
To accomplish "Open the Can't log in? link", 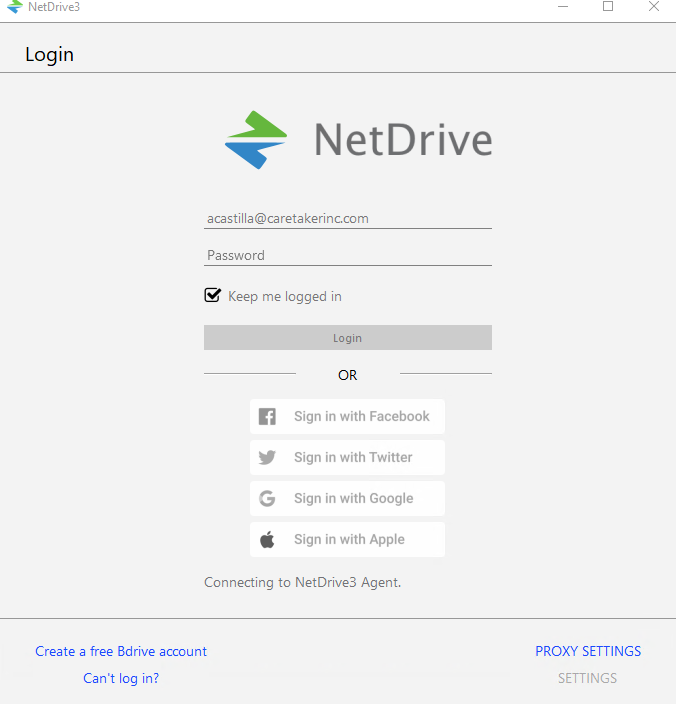I will point(121,678).
